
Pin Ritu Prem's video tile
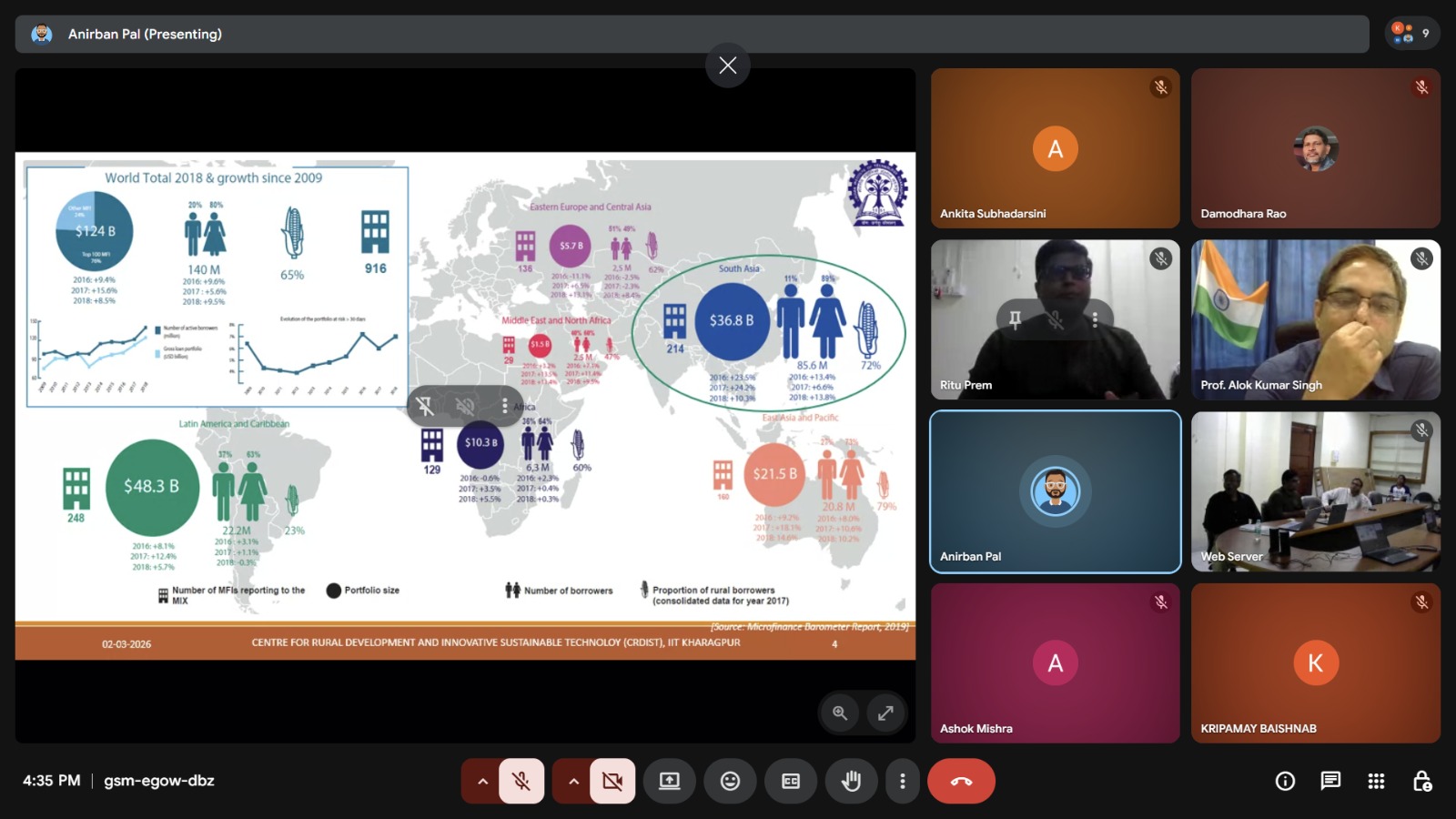[x=1015, y=319]
